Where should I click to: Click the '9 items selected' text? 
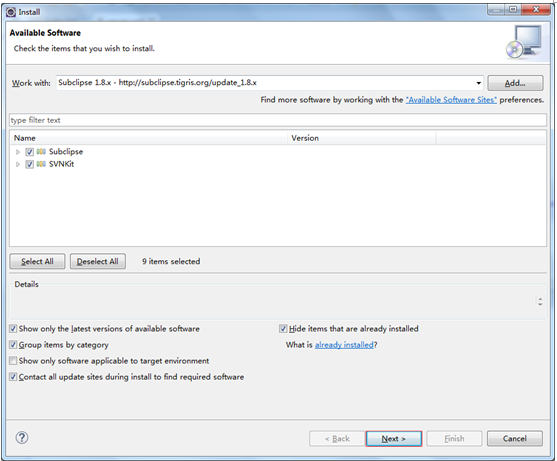pyautogui.click(x=171, y=261)
